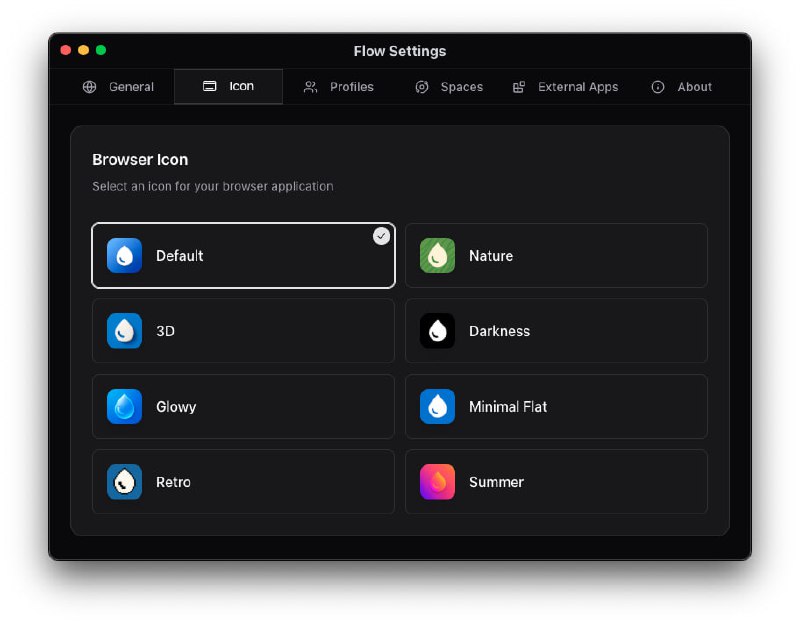Open the Spaces settings page

[450, 87]
